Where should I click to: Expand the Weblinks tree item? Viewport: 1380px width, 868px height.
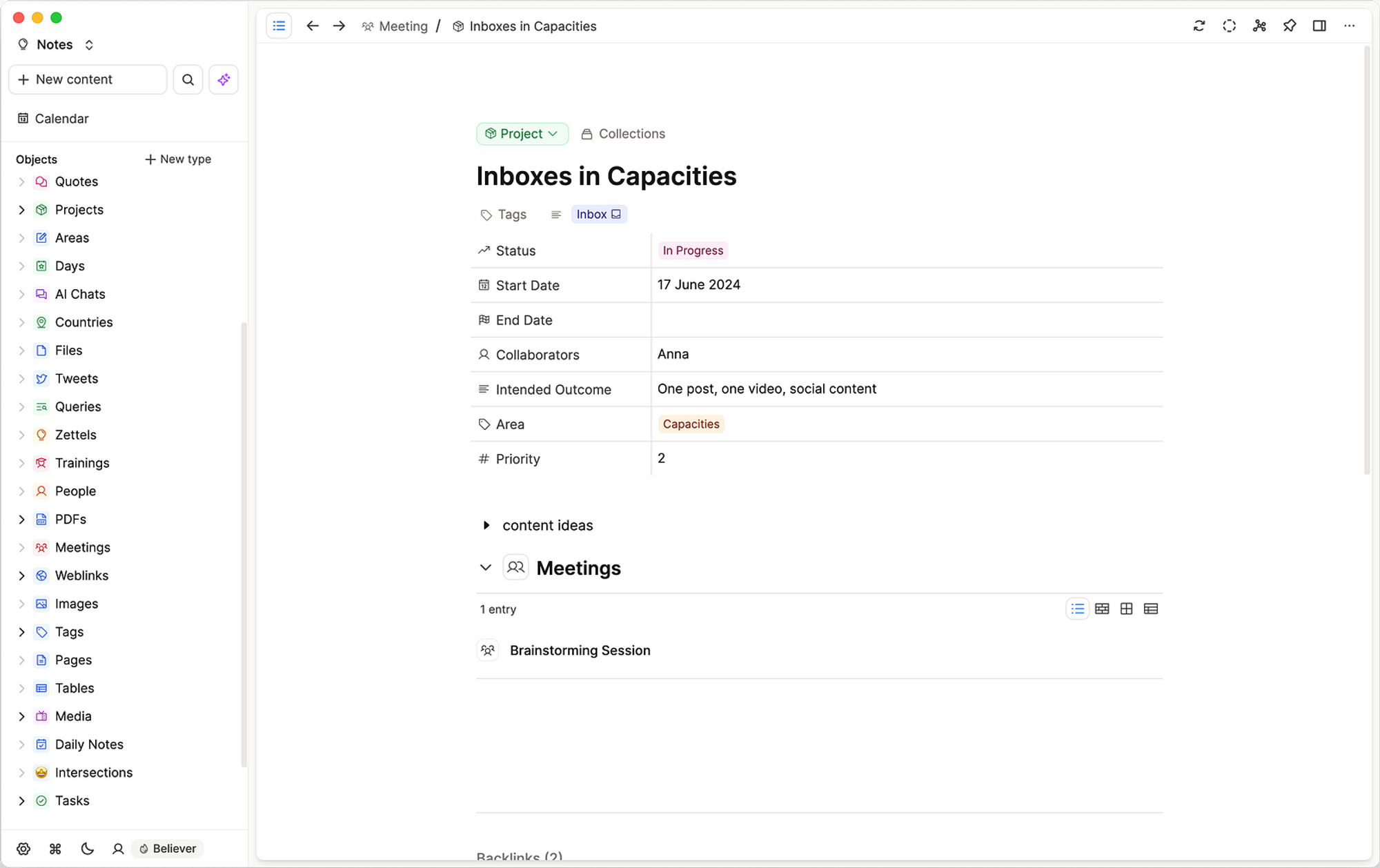21,575
